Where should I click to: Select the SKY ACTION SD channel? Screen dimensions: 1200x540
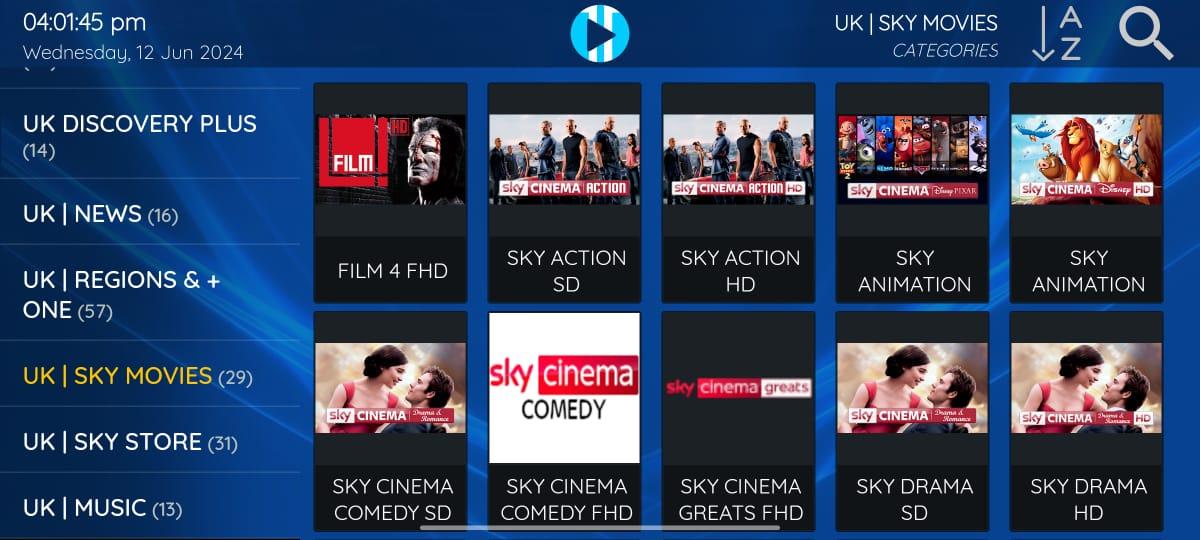[x=566, y=192]
